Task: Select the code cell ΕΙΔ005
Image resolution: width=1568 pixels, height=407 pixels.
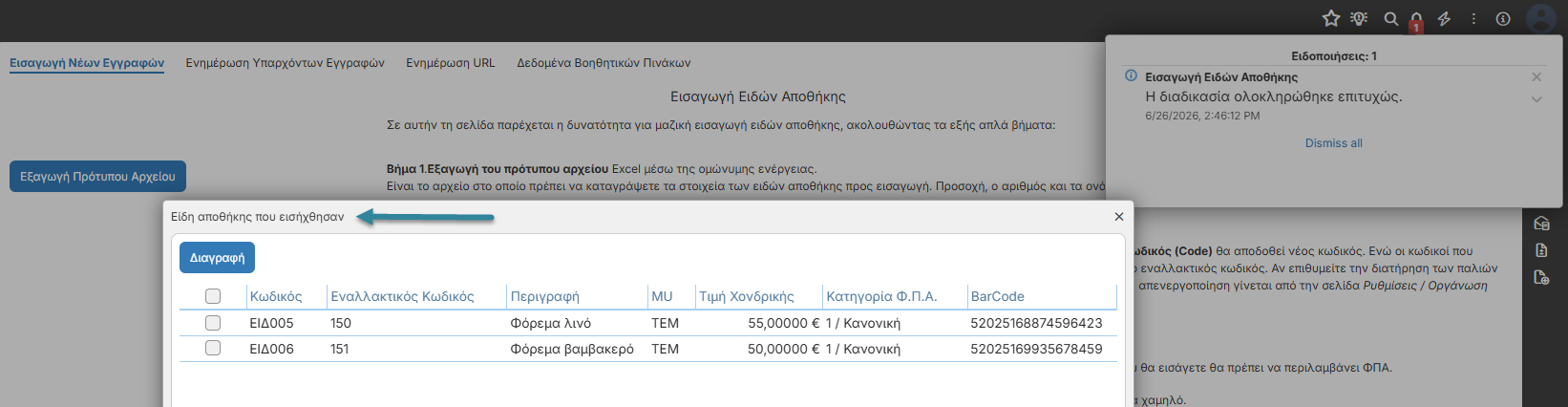Action: [271, 323]
